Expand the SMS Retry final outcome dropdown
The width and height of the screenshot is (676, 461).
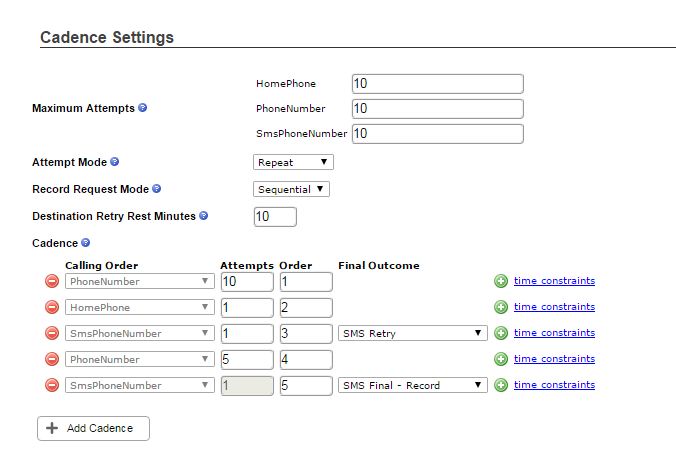pyautogui.click(x=413, y=333)
